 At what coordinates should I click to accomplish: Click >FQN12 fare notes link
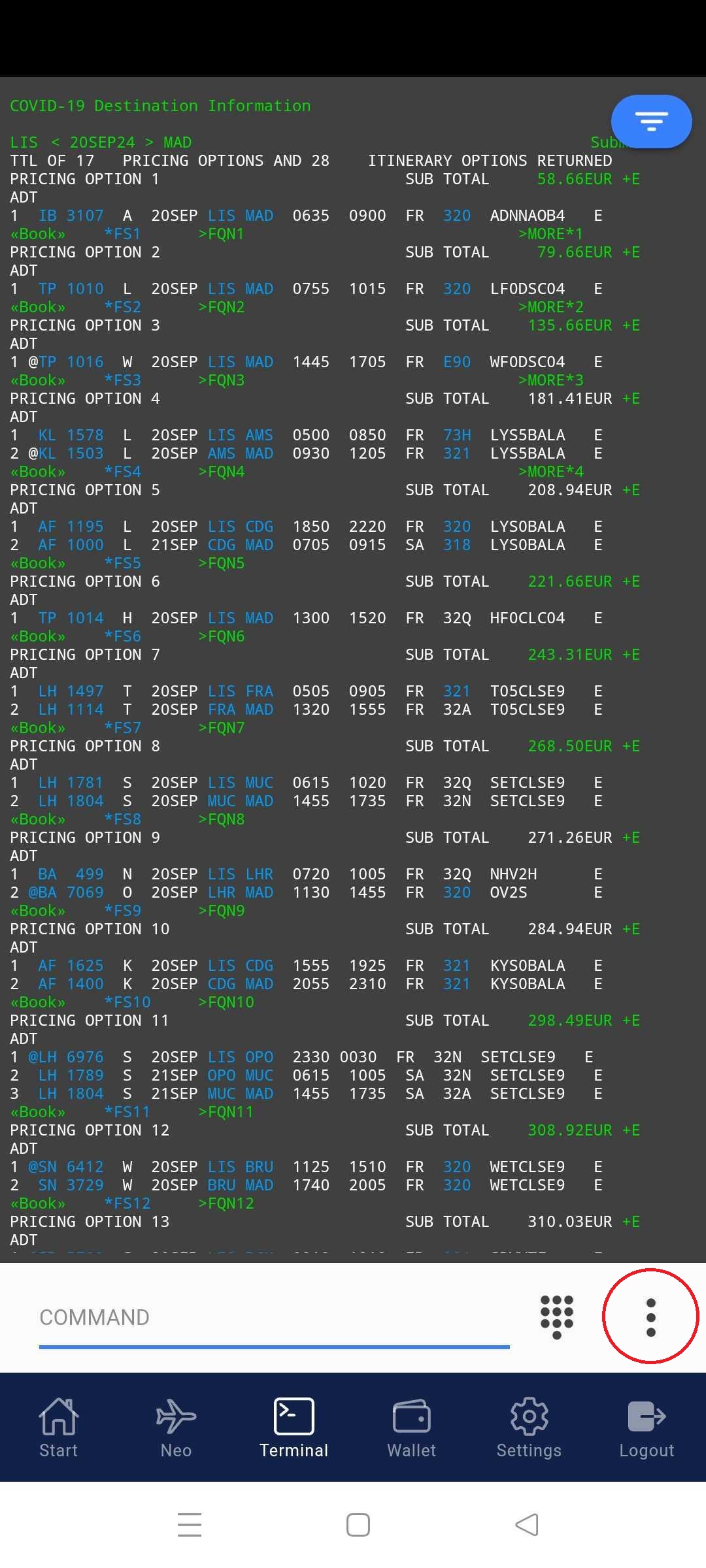[x=226, y=1203]
